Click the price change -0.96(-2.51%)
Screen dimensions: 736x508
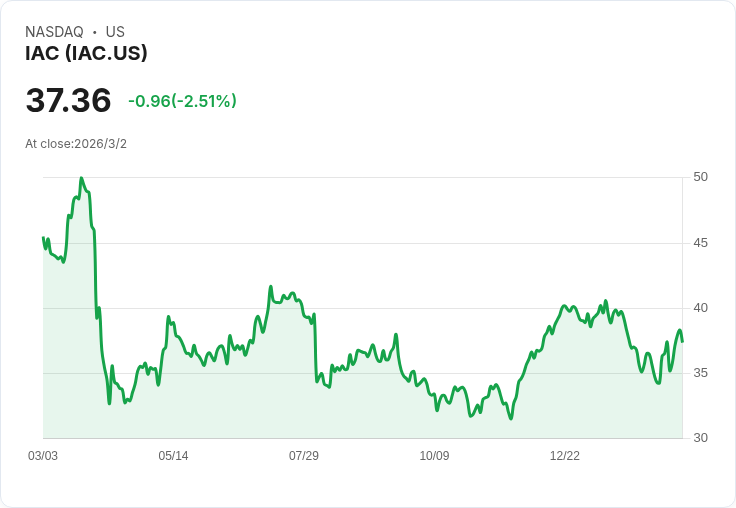182,101
